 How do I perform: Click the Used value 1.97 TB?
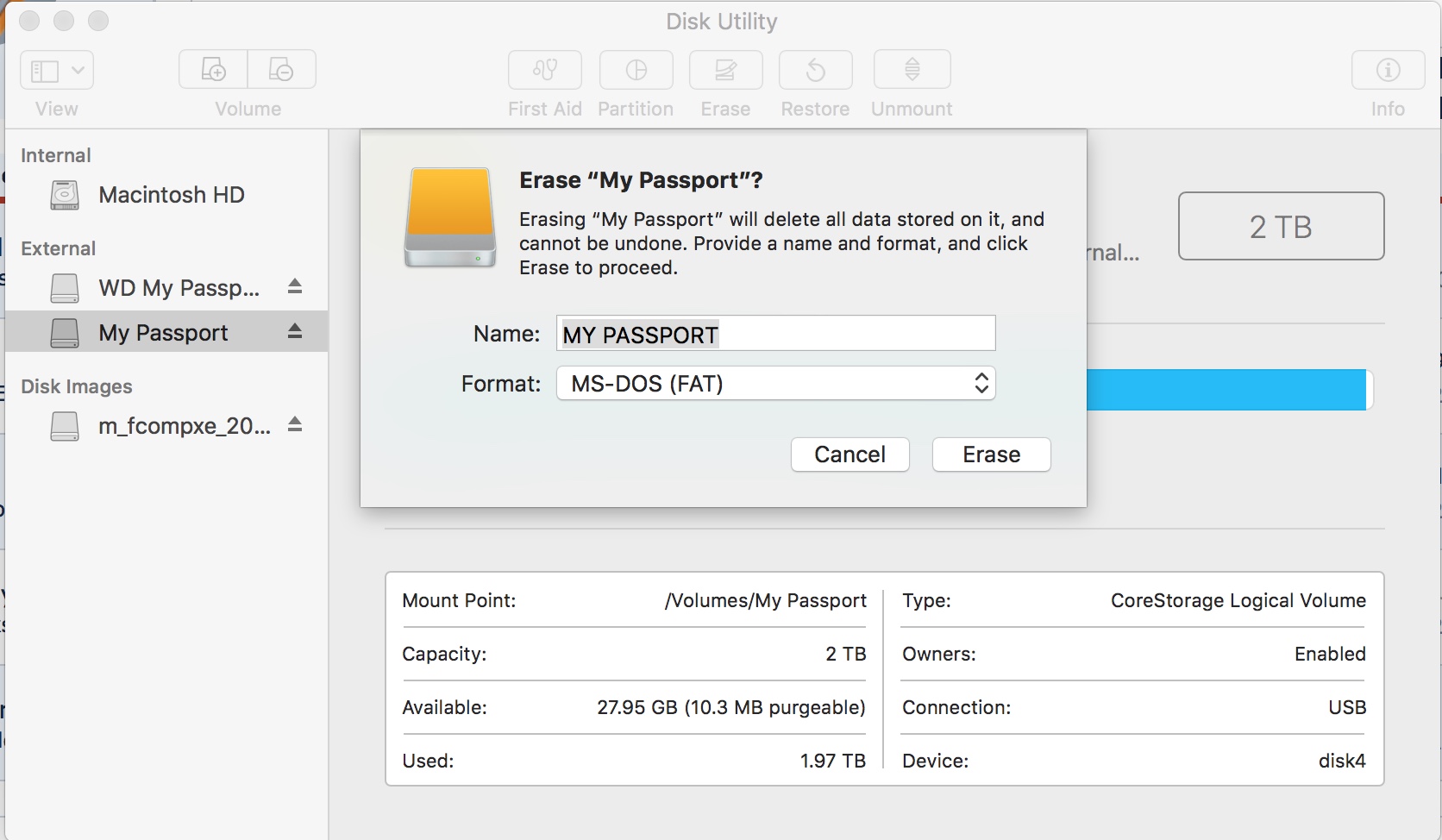click(x=833, y=761)
